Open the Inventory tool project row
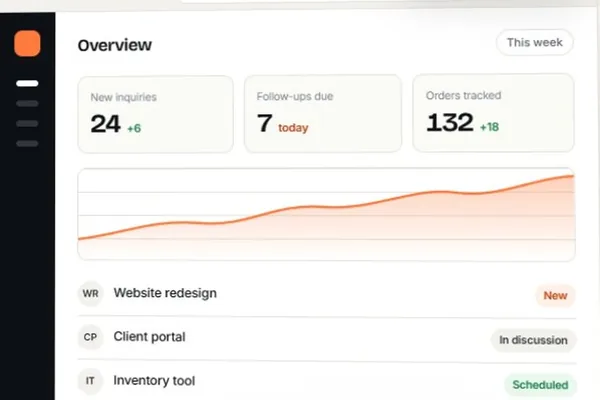Viewport: 600px width, 400px height. click(x=327, y=381)
